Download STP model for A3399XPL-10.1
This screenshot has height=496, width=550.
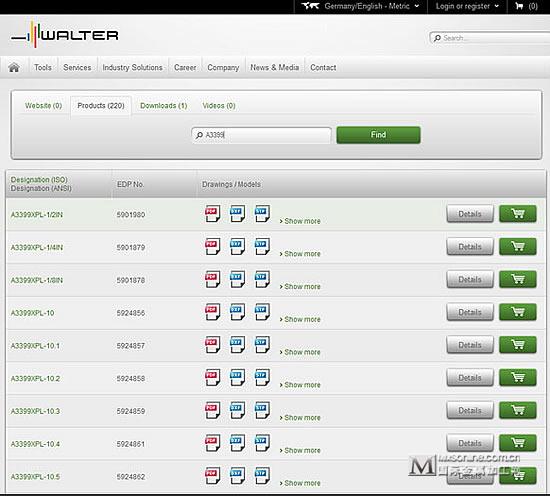pos(262,345)
